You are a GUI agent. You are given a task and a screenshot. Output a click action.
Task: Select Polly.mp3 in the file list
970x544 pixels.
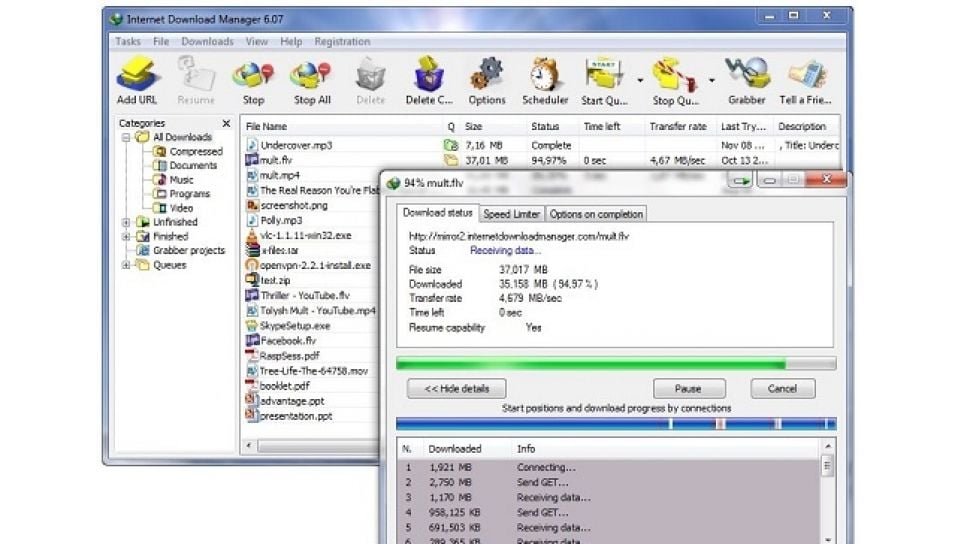coord(281,220)
